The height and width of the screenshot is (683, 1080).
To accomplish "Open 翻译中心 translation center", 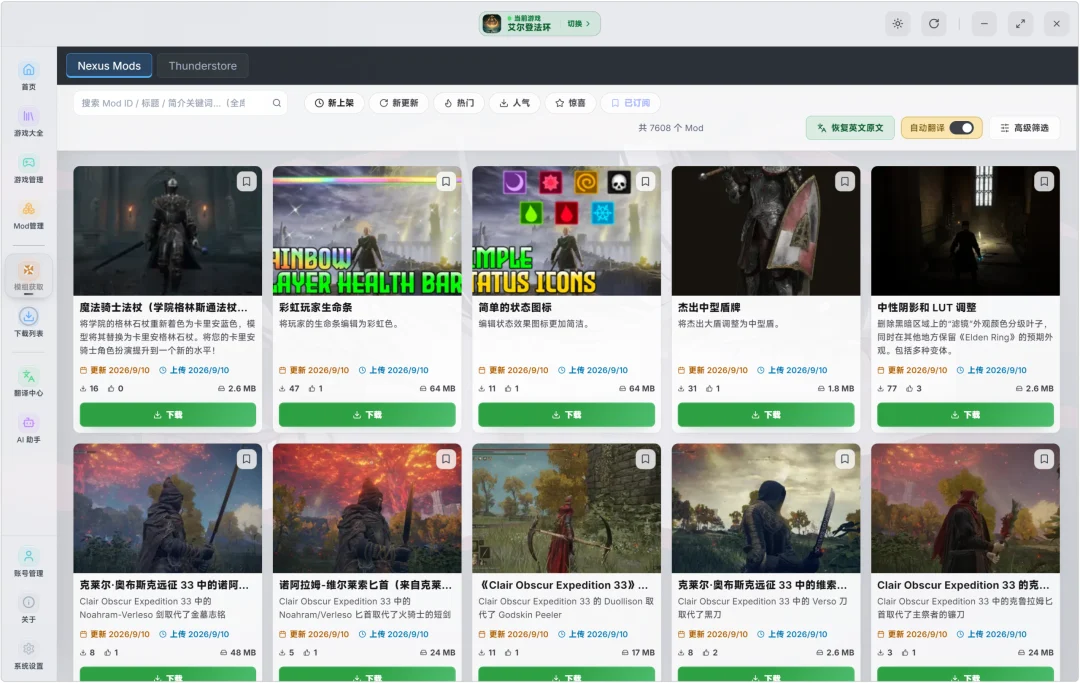I will click(28, 382).
